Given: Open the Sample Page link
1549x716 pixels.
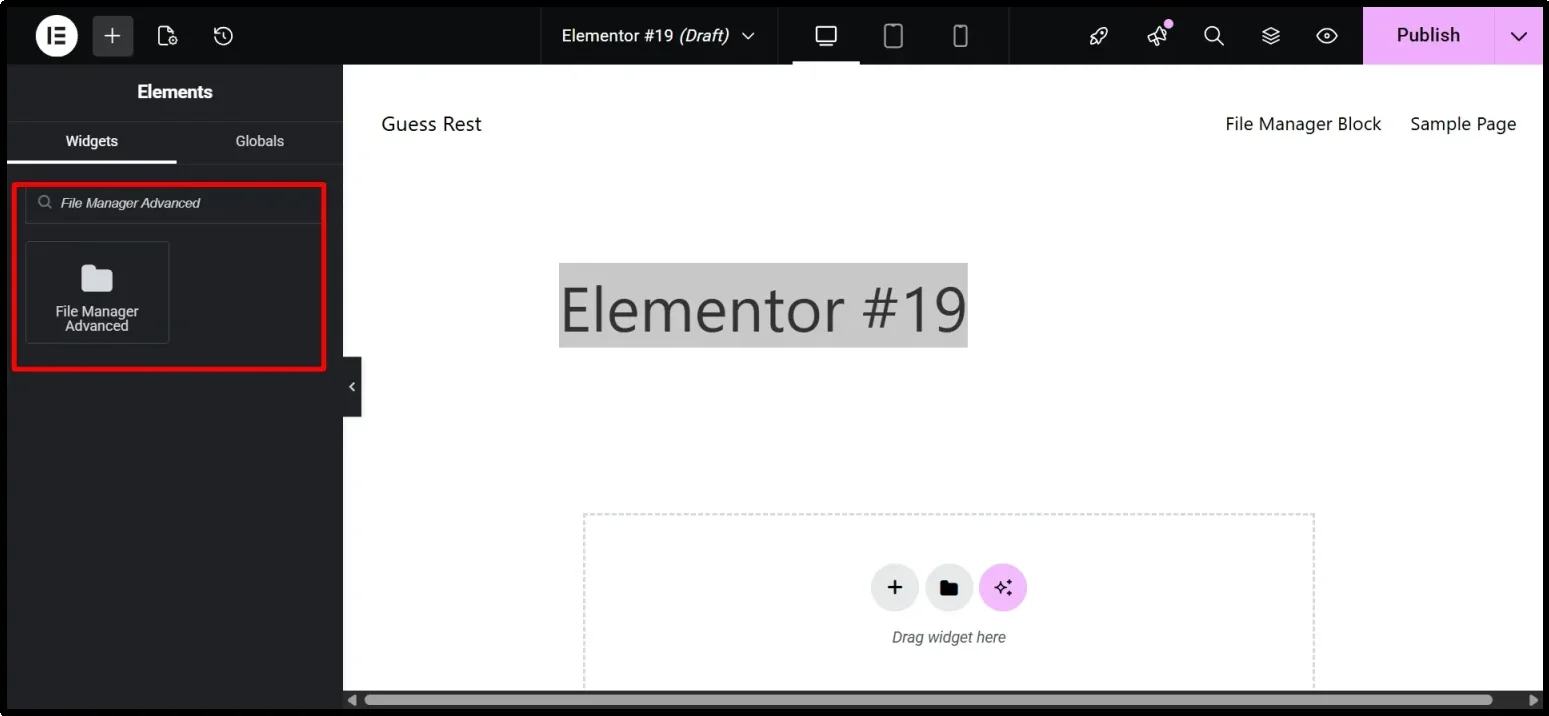Looking at the screenshot, I should 1463,123.
